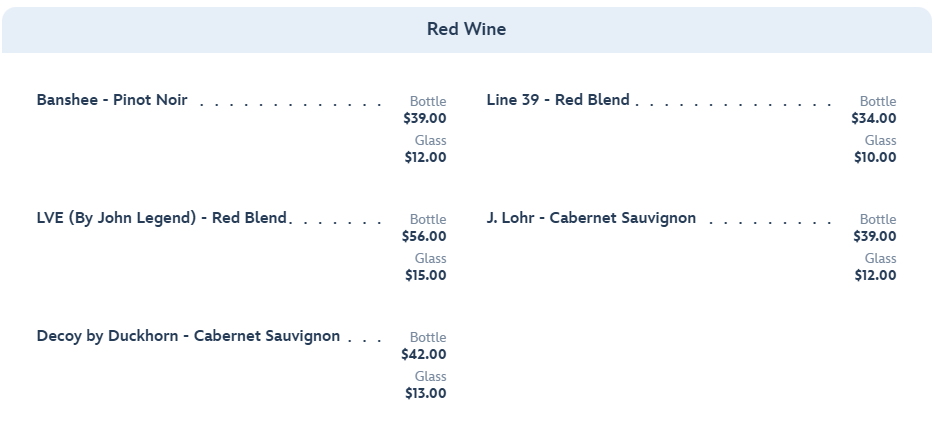934x421 pixels.
Task: Pick the Line 39 $34.00 bottle price
Action: coord(875,118)
